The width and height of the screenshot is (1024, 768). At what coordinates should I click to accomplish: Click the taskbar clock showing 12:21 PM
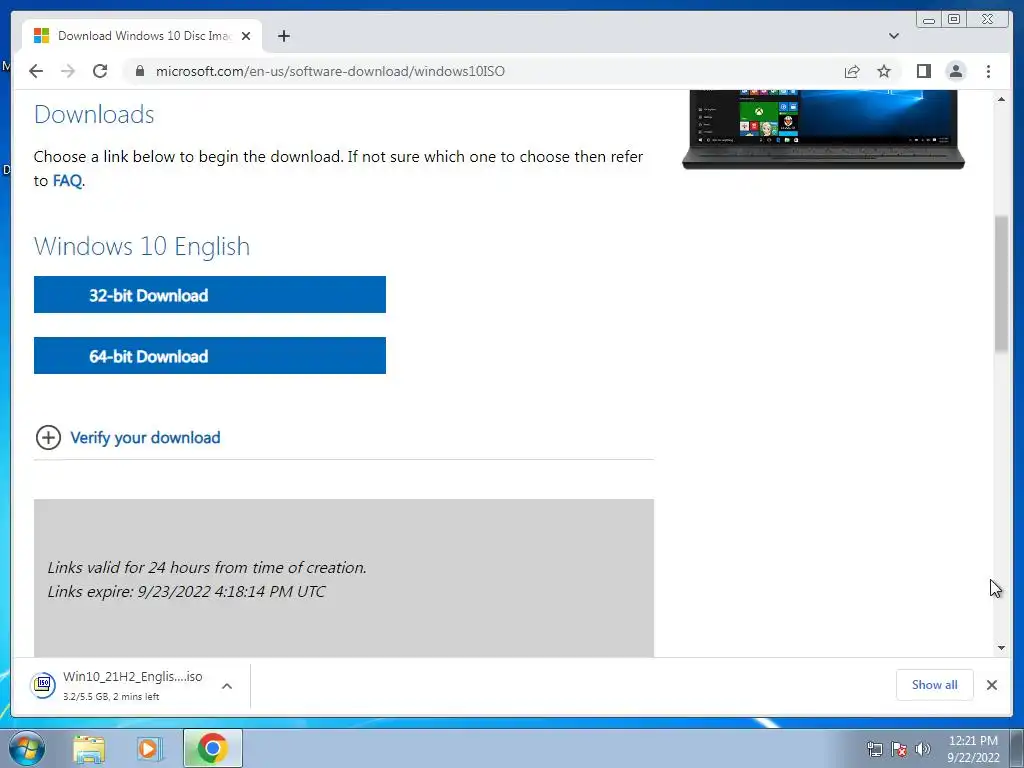click(x=973, y=748)
